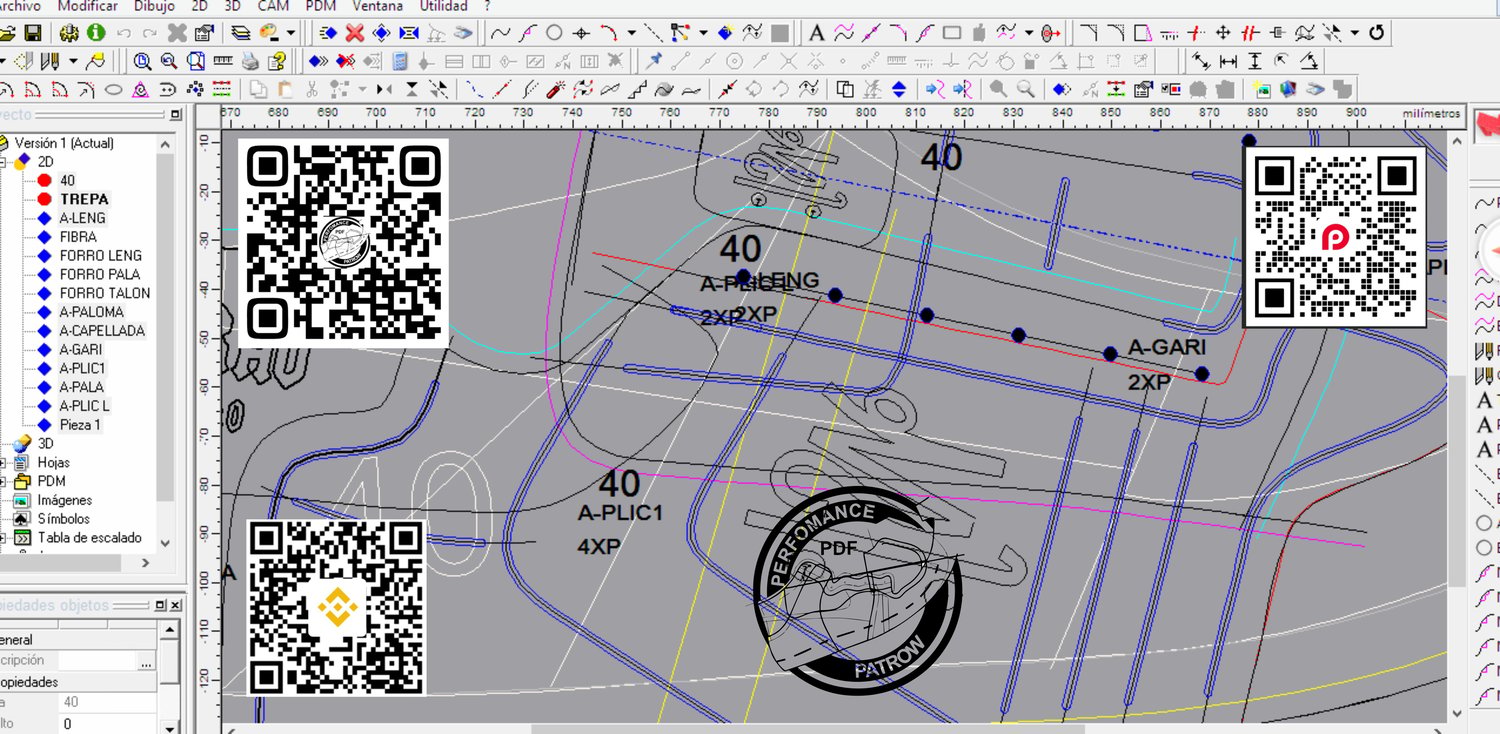Click the blue pushpin icon
This screenshot has width=1500, height=734.
click(x=654, y=61)
